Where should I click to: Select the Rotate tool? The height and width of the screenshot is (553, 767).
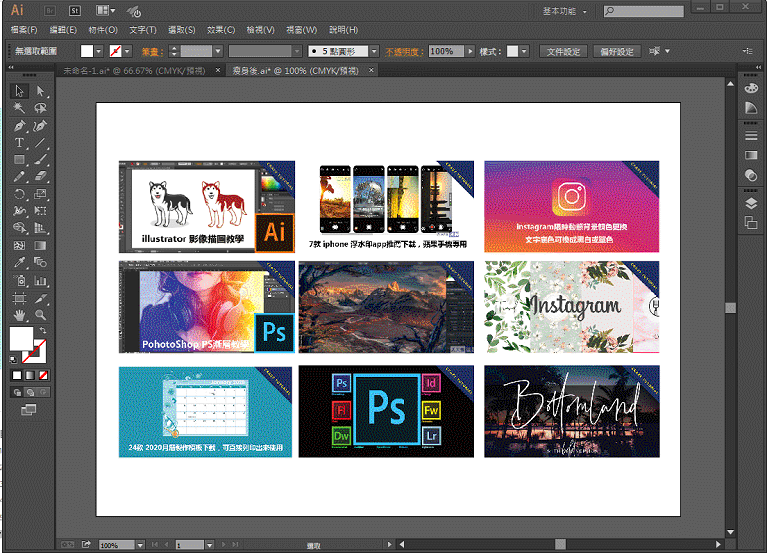(19, 194)
